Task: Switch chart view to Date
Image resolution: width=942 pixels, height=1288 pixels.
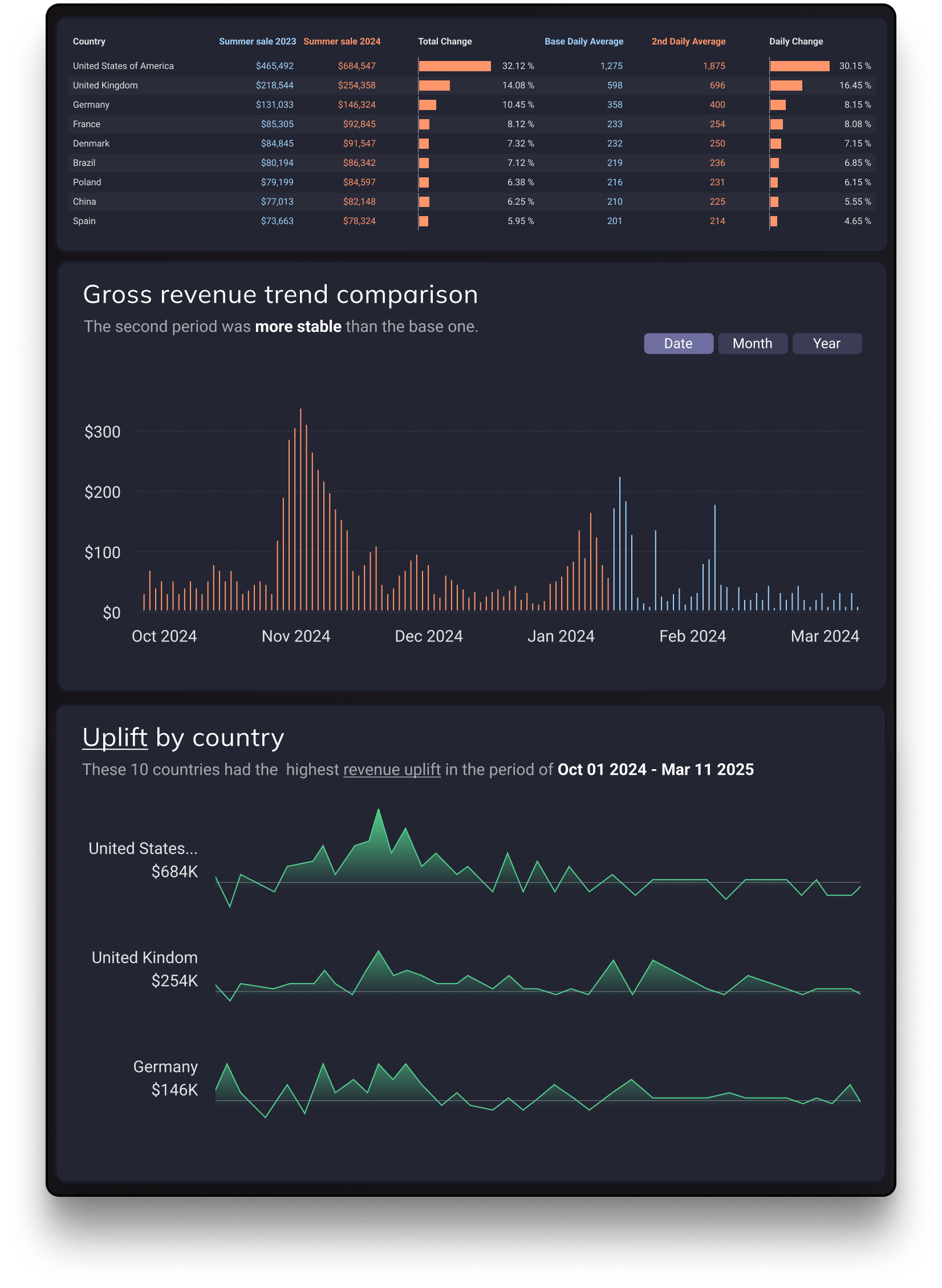Action: coord(678,343)
